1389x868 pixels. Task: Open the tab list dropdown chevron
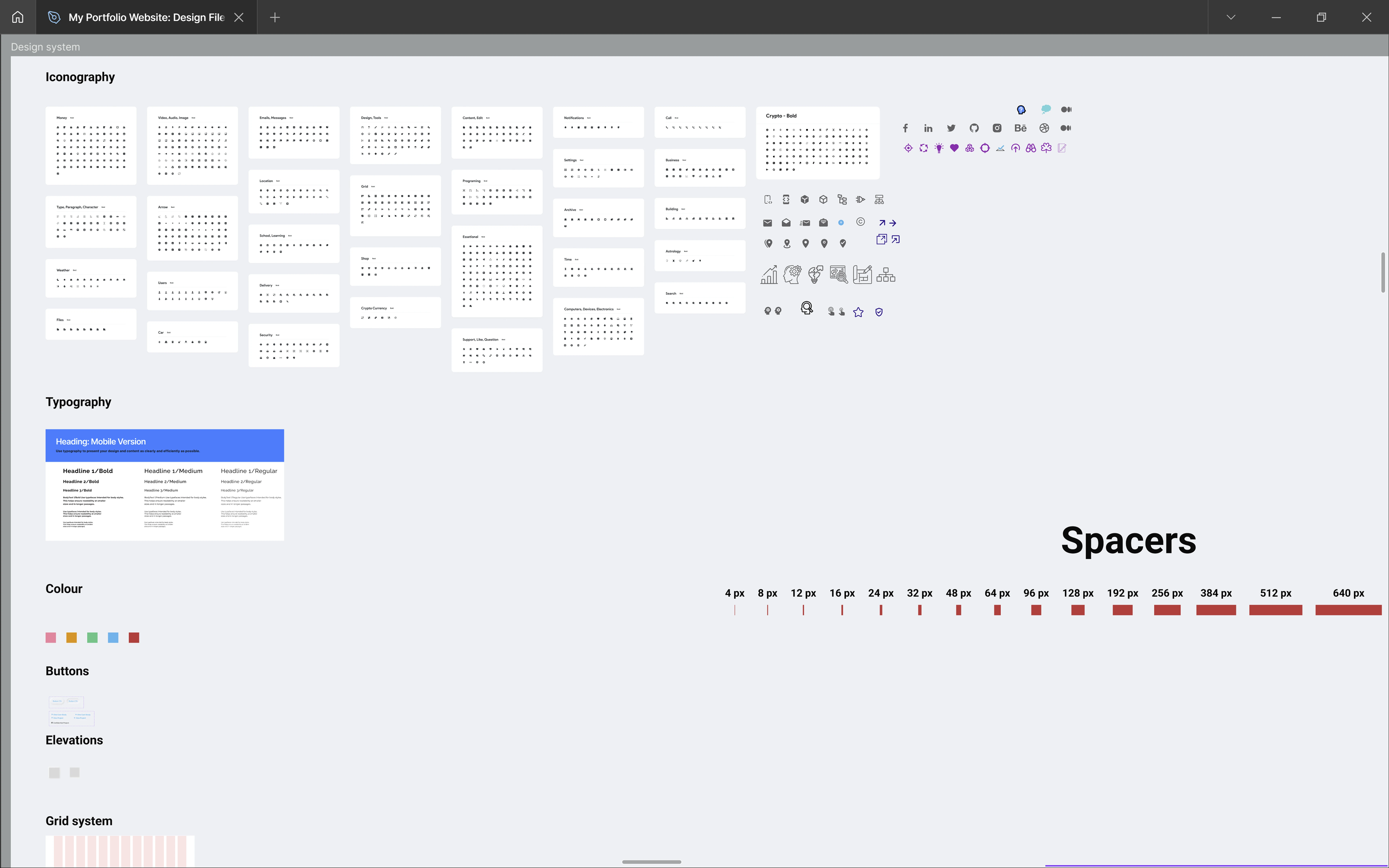pyautogui.click(x=1231, y=17)
